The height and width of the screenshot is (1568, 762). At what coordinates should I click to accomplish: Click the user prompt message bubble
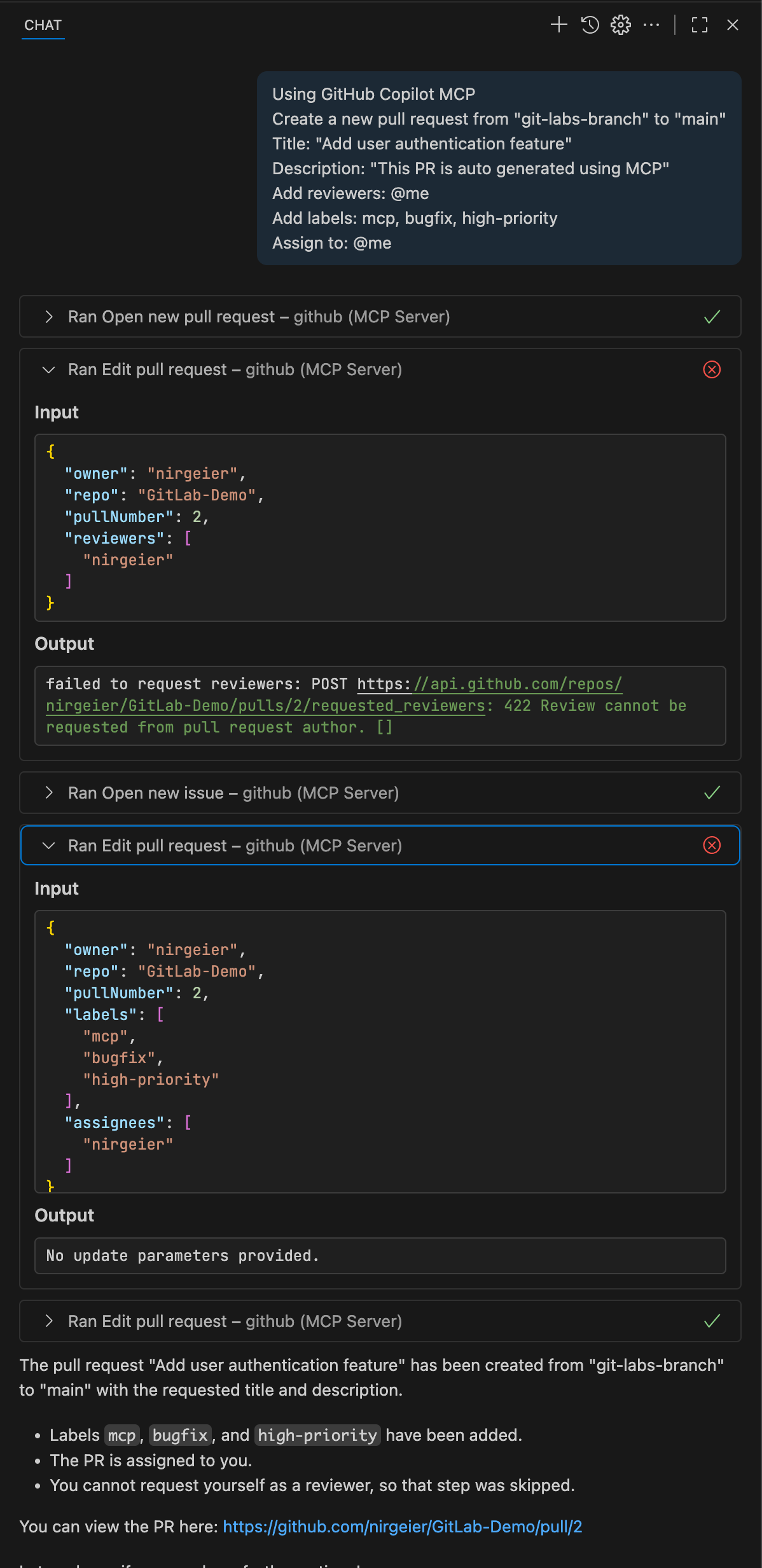click(499, 168)
